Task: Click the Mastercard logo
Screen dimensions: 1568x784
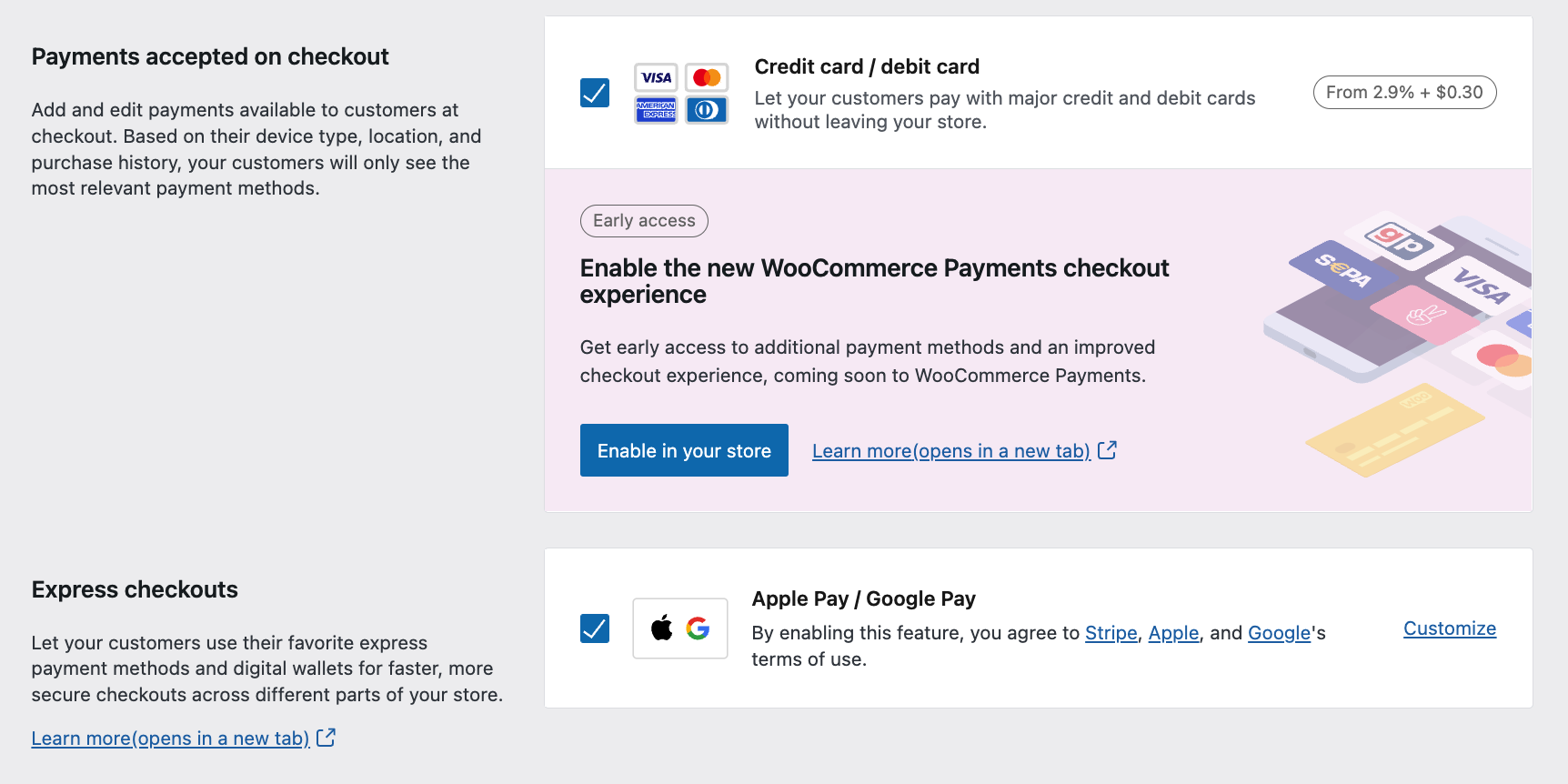Action: point(706,77)
